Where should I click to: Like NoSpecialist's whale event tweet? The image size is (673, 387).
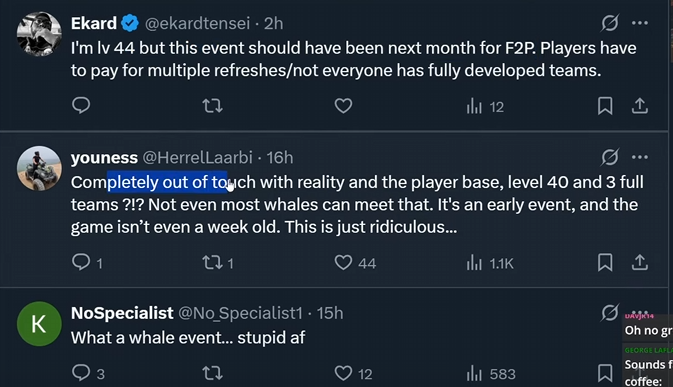coord(353,373)
